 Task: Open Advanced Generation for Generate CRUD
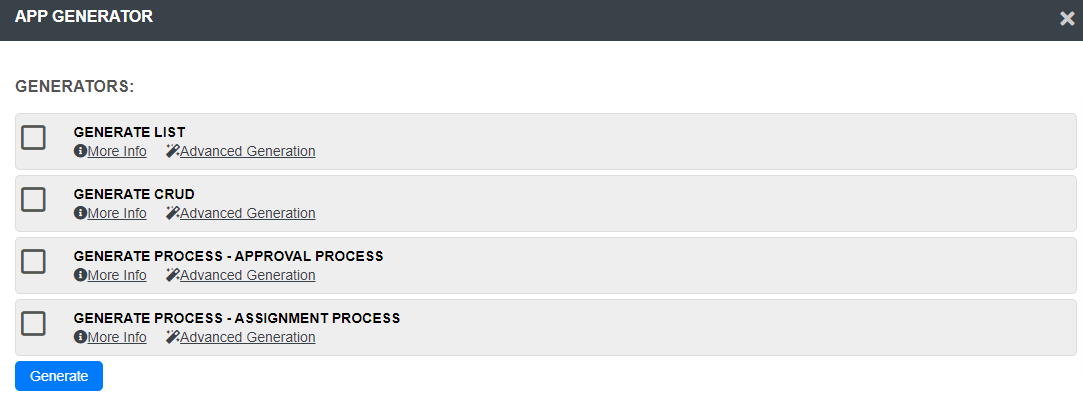[x=247, y=213]
